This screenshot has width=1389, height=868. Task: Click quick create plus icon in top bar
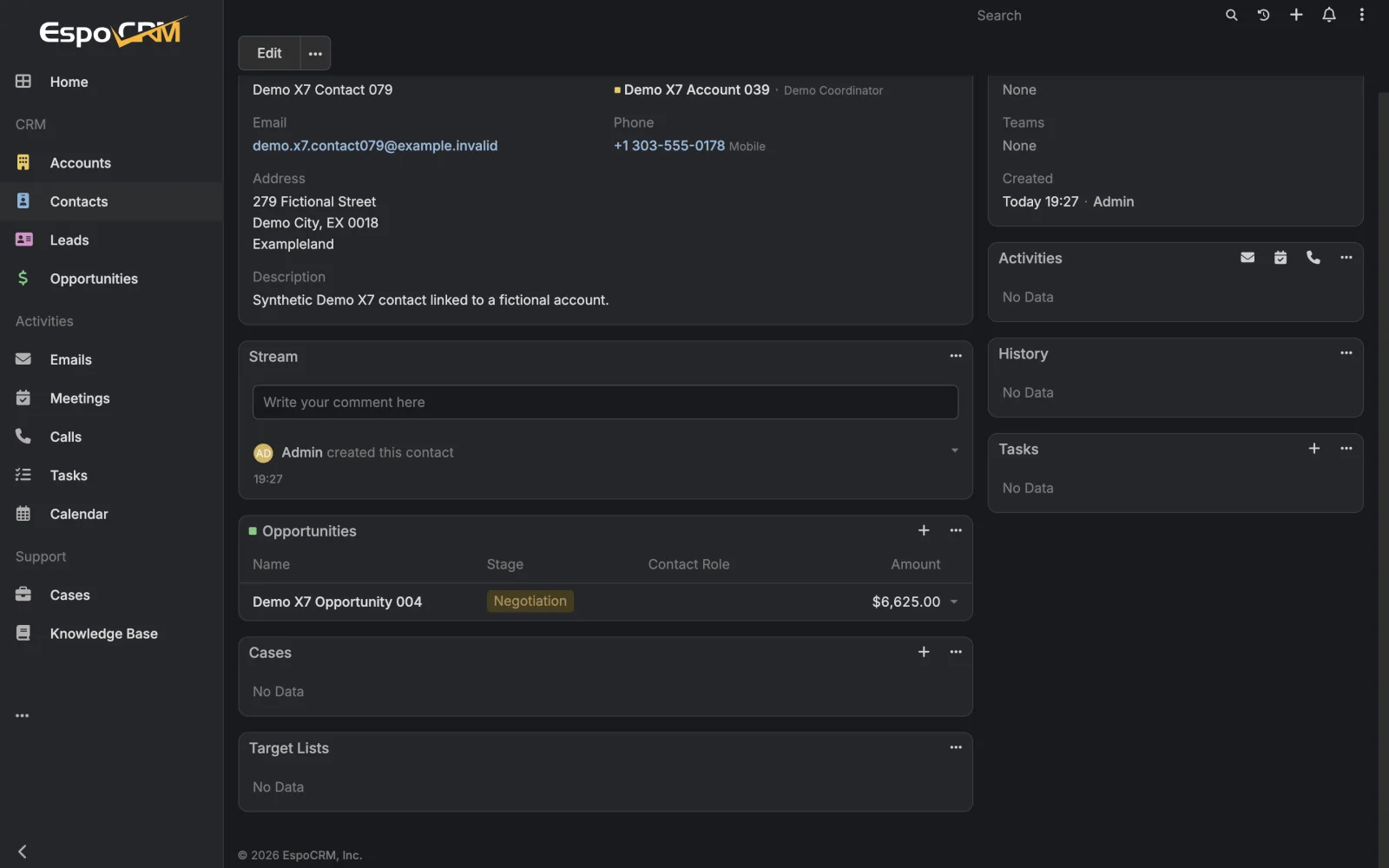click(1296, 15)
